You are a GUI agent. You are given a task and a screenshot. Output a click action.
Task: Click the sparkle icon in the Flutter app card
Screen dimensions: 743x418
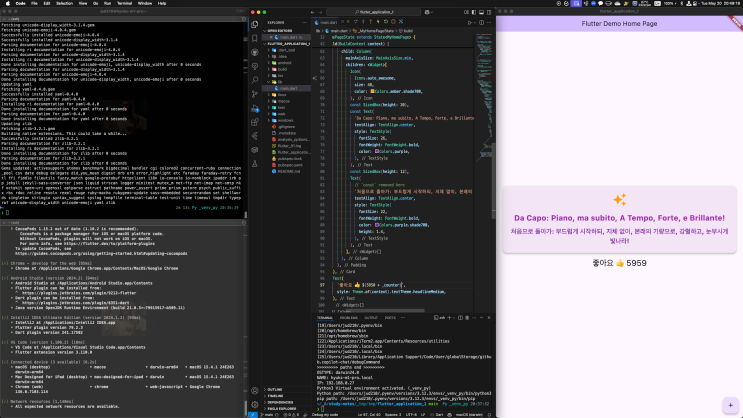coord(619,200)
